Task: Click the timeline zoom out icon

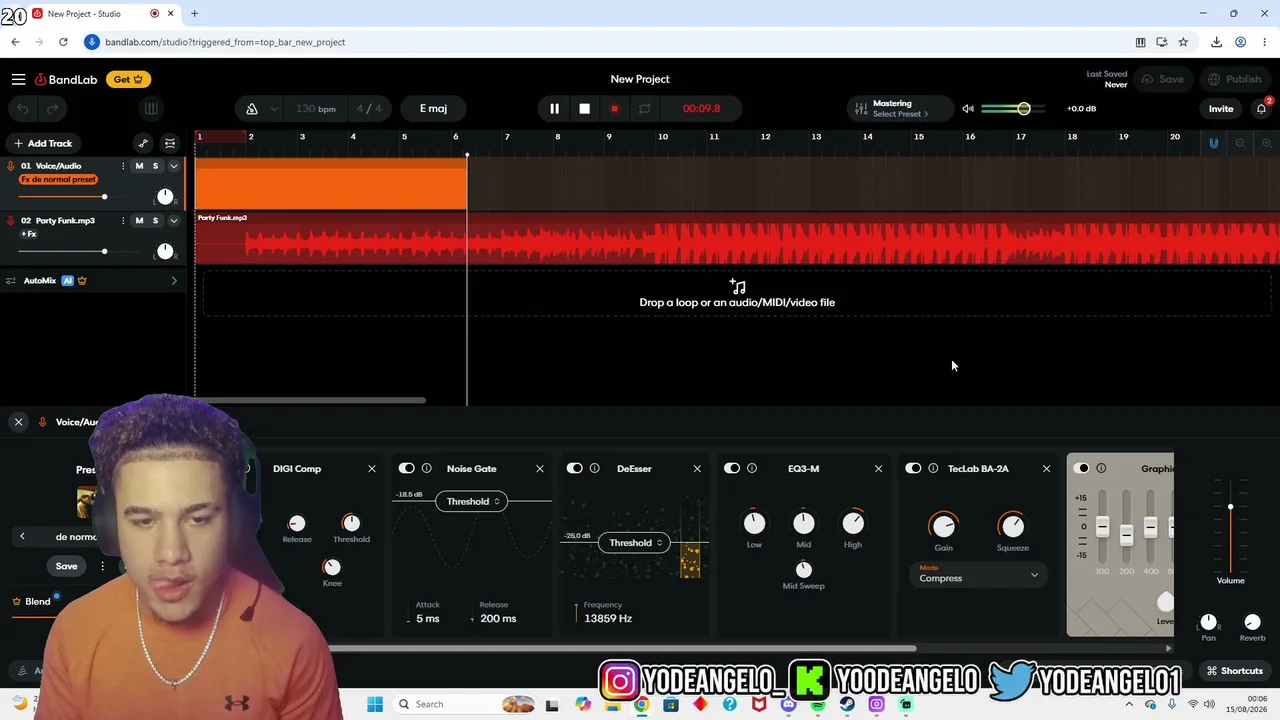Action: [x=1240, y=143]
